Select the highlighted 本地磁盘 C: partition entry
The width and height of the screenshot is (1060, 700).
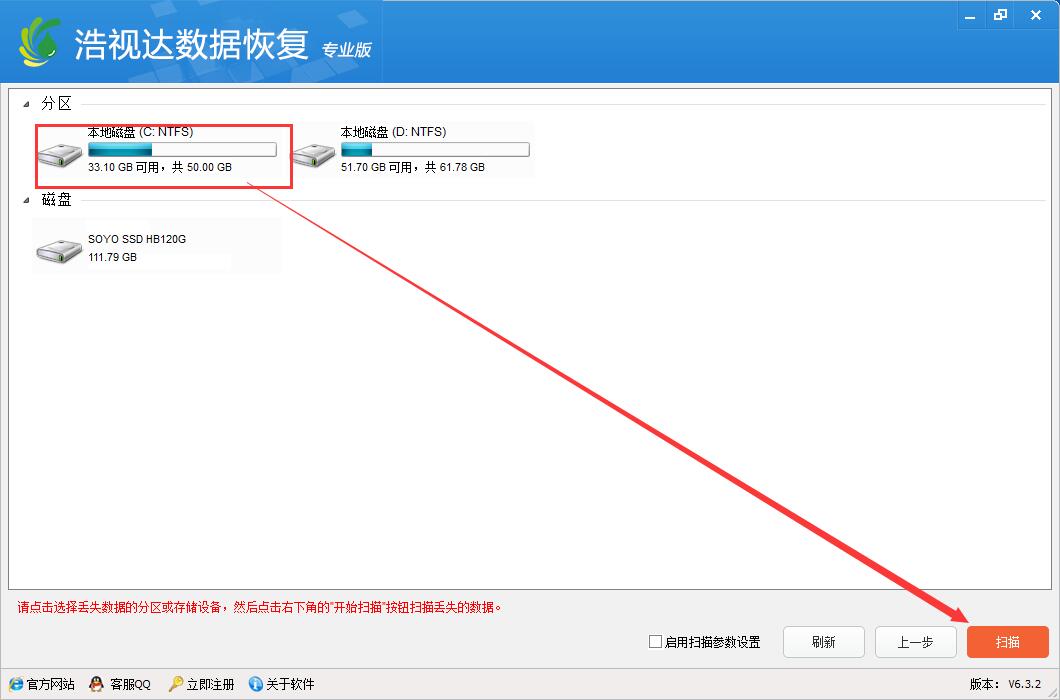163,155
